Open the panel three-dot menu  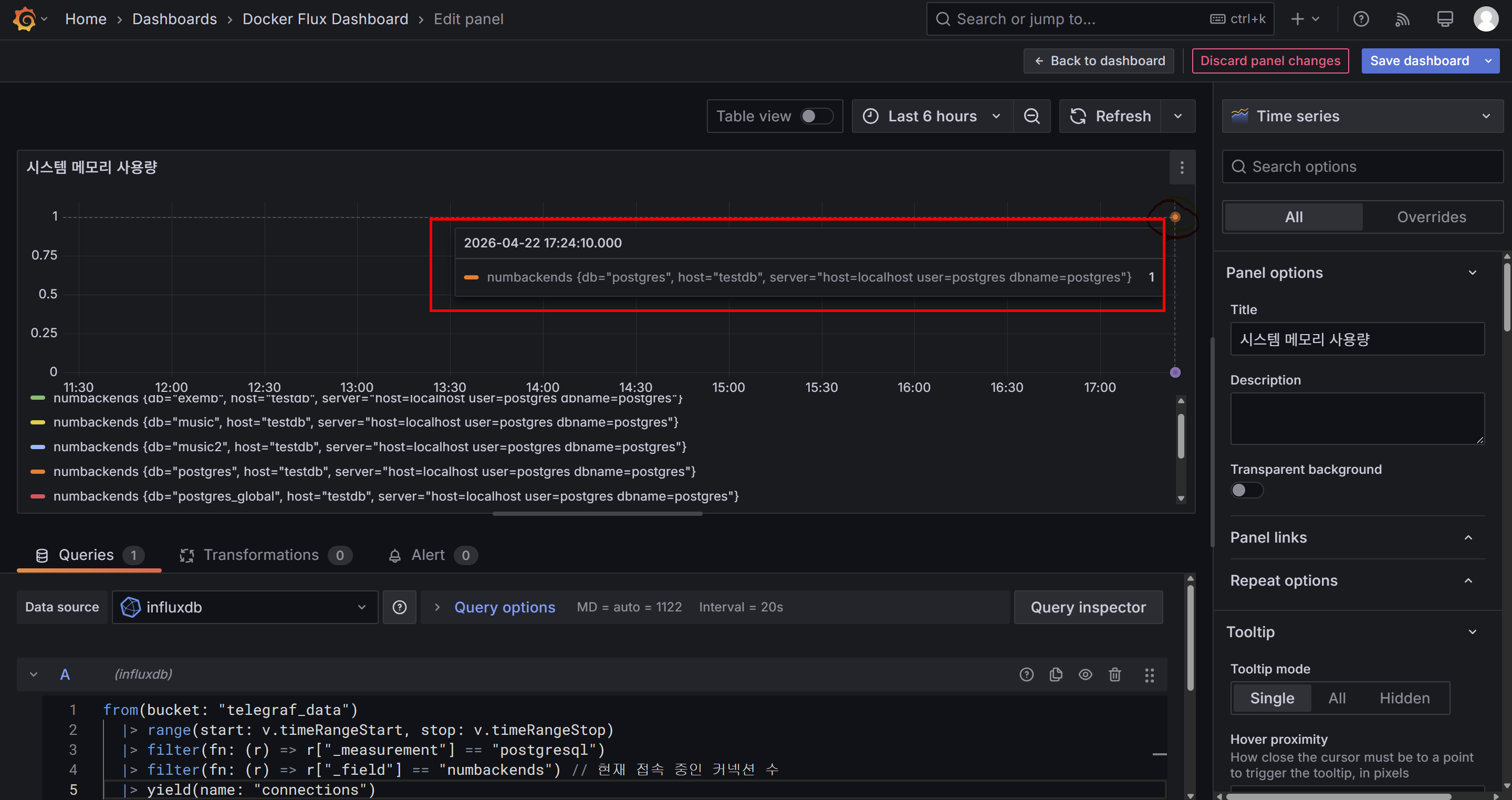tap(1182, 168)
